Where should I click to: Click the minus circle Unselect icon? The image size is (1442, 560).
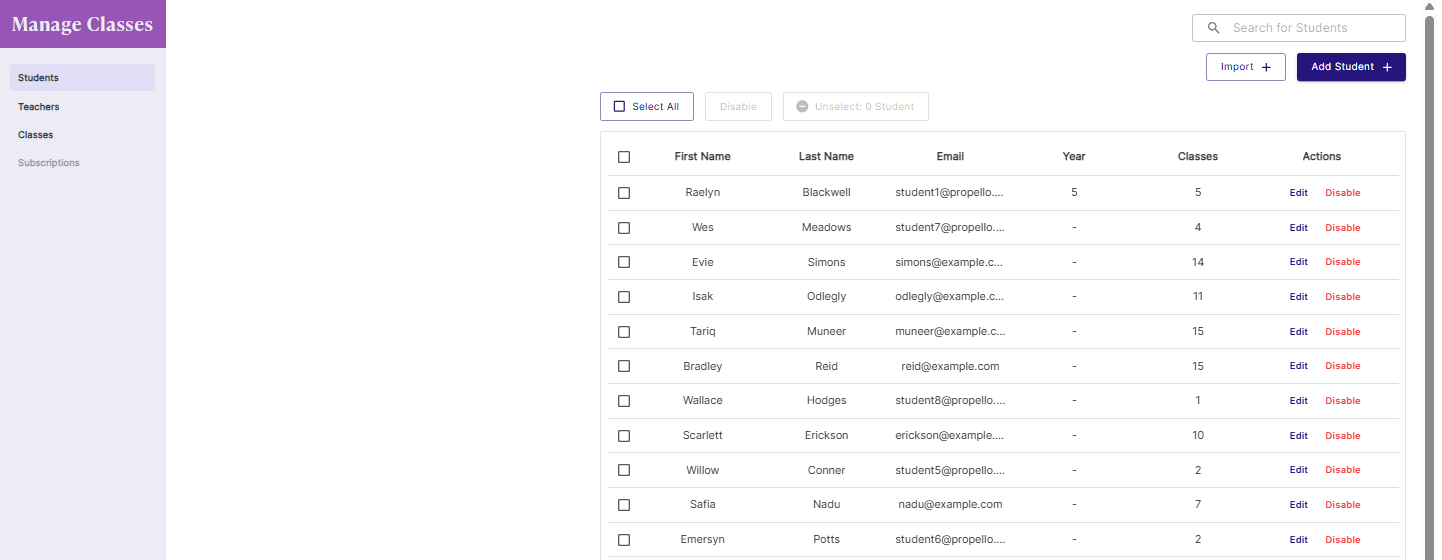click(x=802, y=107)
